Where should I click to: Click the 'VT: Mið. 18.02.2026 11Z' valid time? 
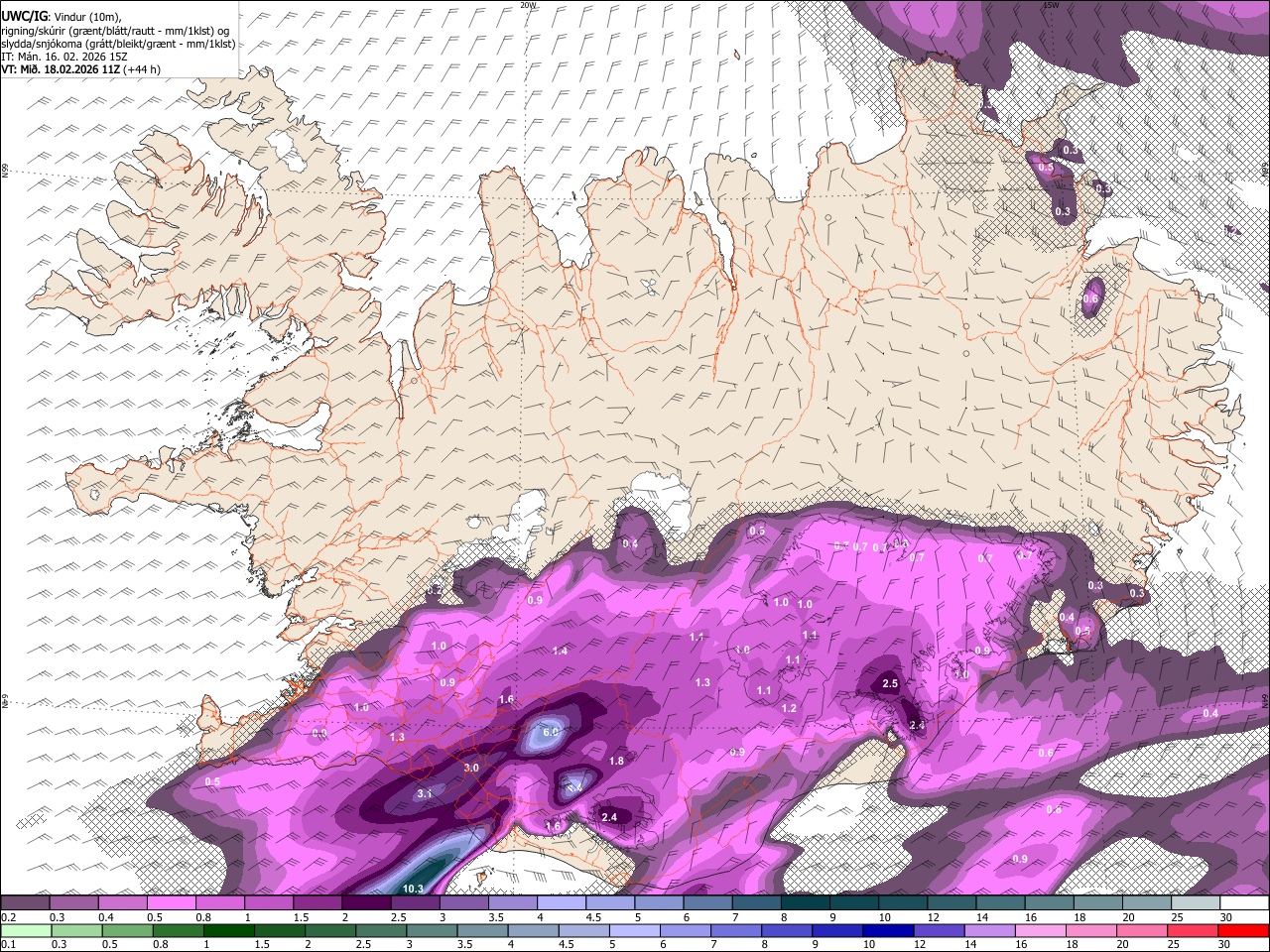[x=61, y=69]
